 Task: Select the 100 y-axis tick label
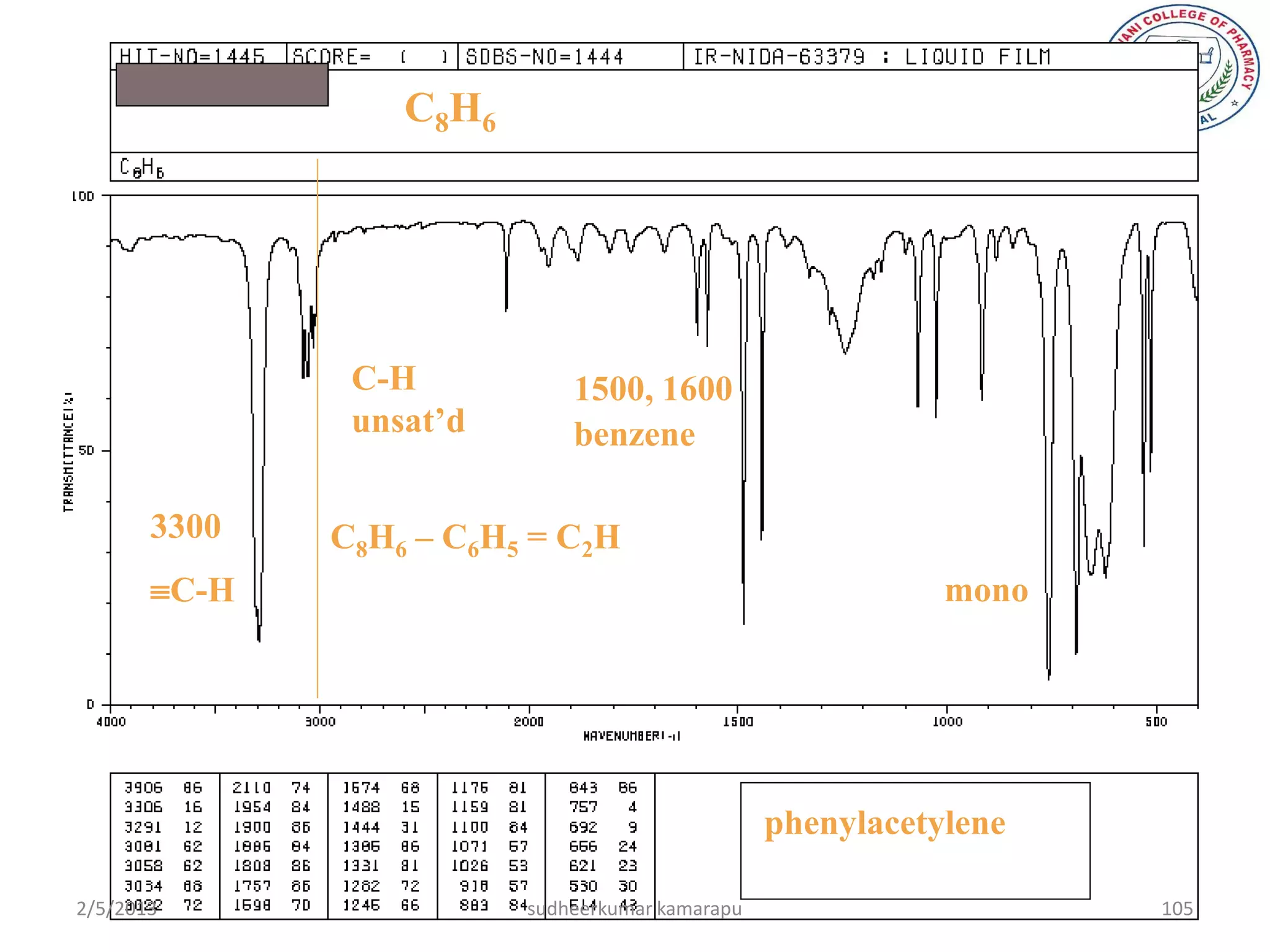[82, 196]
